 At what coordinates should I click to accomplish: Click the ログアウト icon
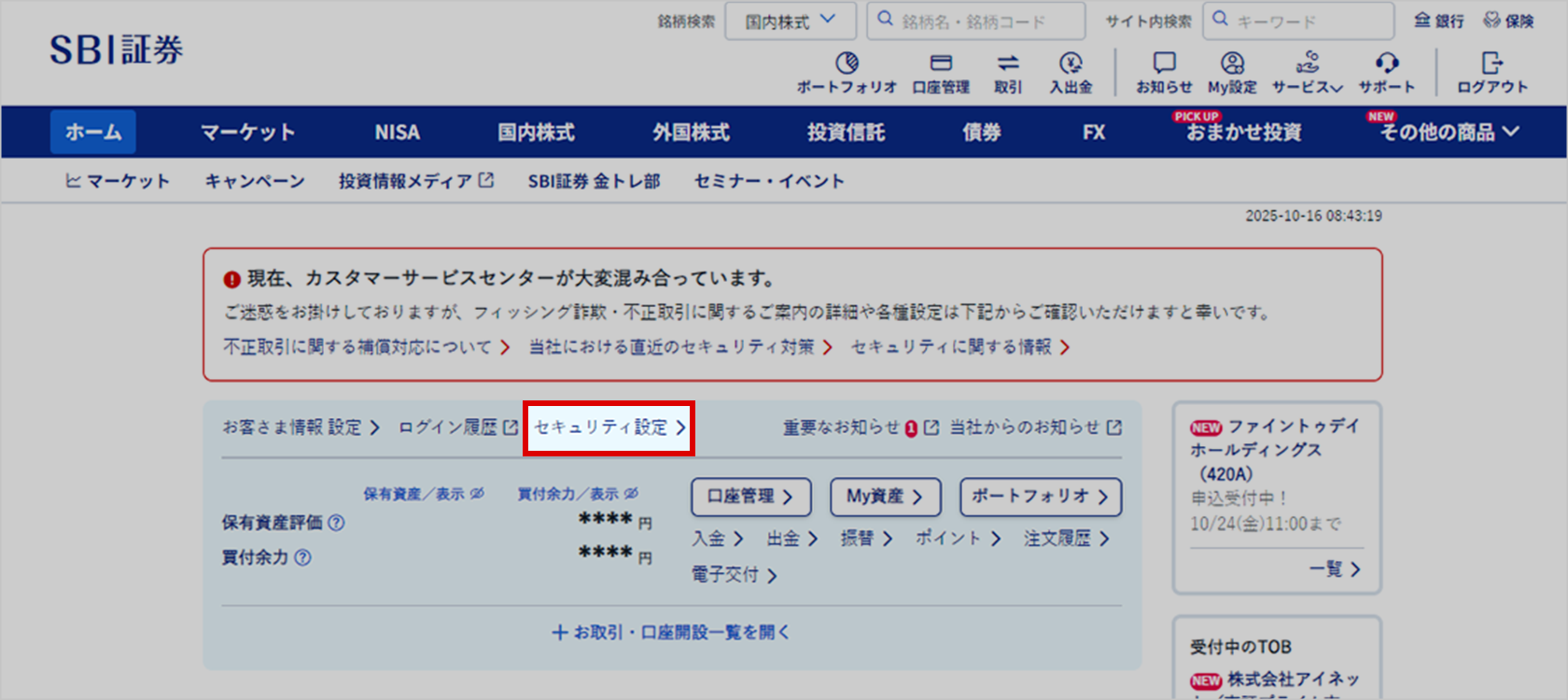point(1492,63)
